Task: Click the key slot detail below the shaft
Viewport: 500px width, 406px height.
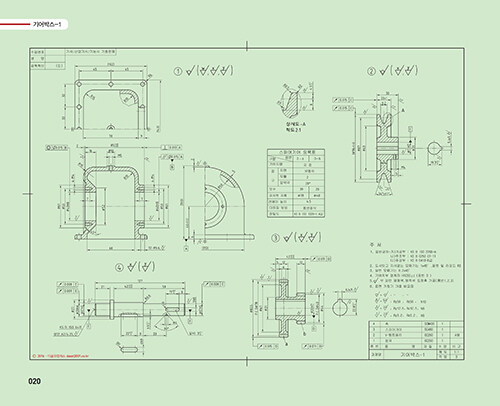Action: click(x=129, y=349)
